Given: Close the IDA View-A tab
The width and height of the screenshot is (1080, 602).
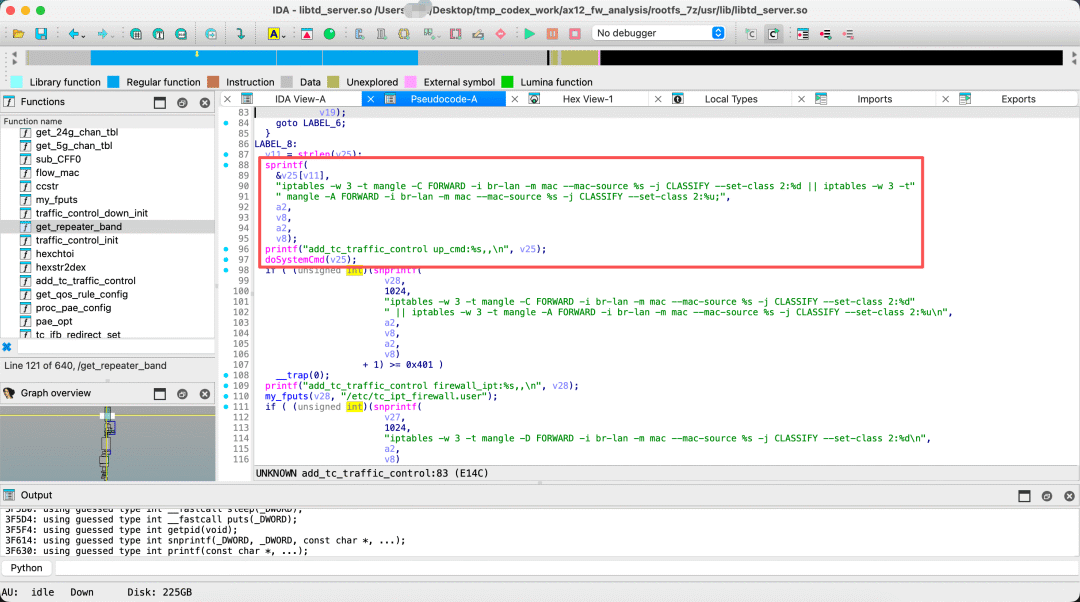Looking at the screenshot, I should 227,99.
